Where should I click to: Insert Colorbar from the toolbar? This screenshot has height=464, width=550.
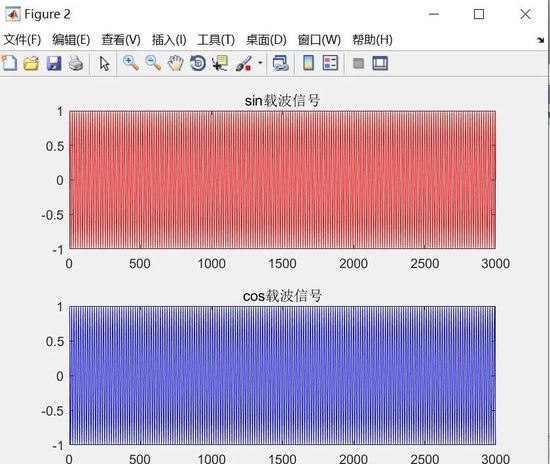(x=308, y=63)
